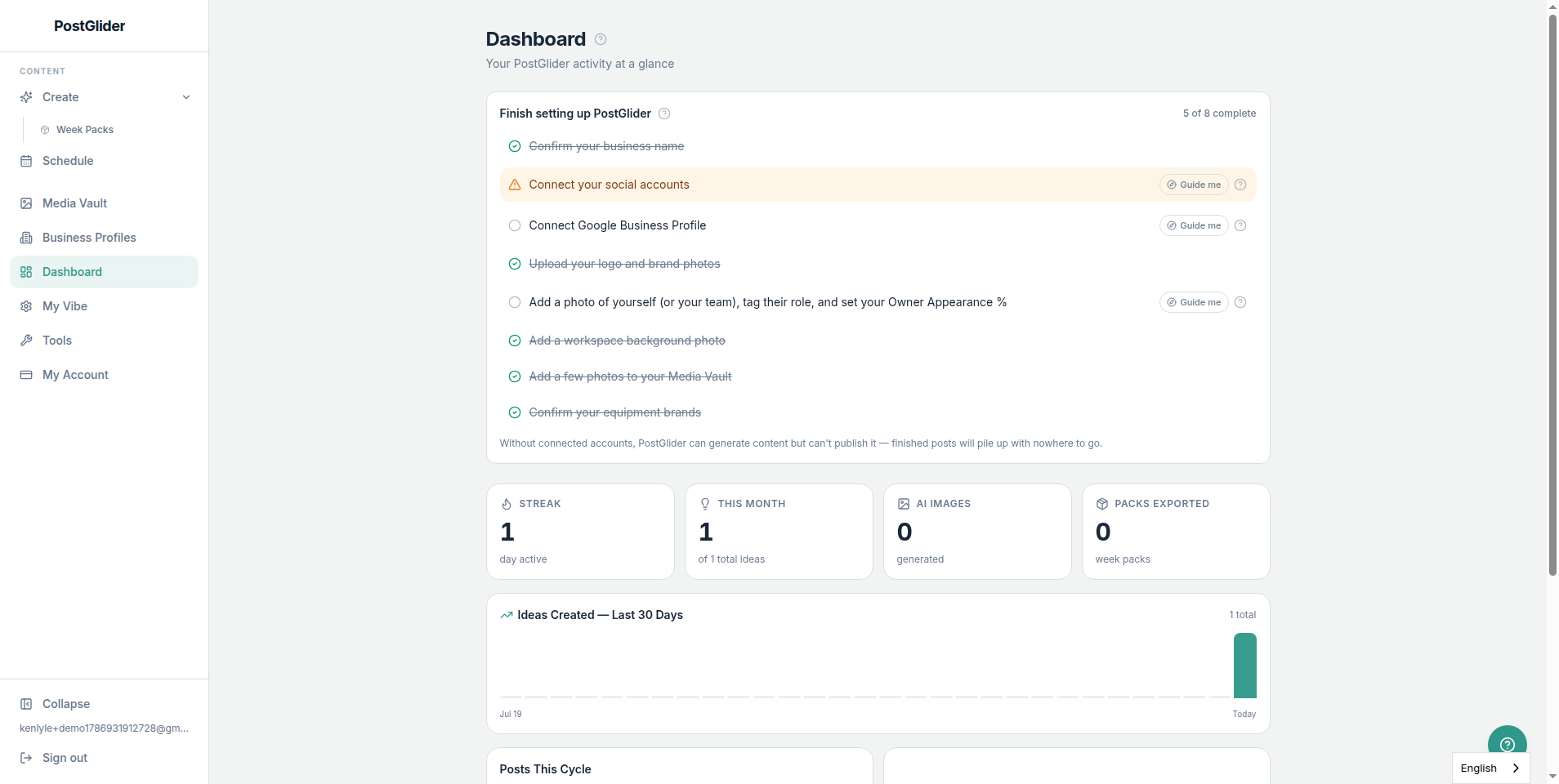Image resolution: width=1559 pixels, height=784 pixels.
Task: Click the PostGlider logo title
Action: [x=89, y=26]
